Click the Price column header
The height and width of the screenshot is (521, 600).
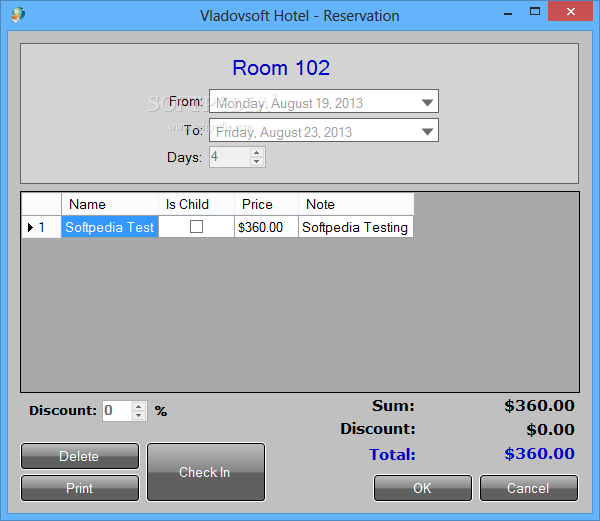click(266, 204)
